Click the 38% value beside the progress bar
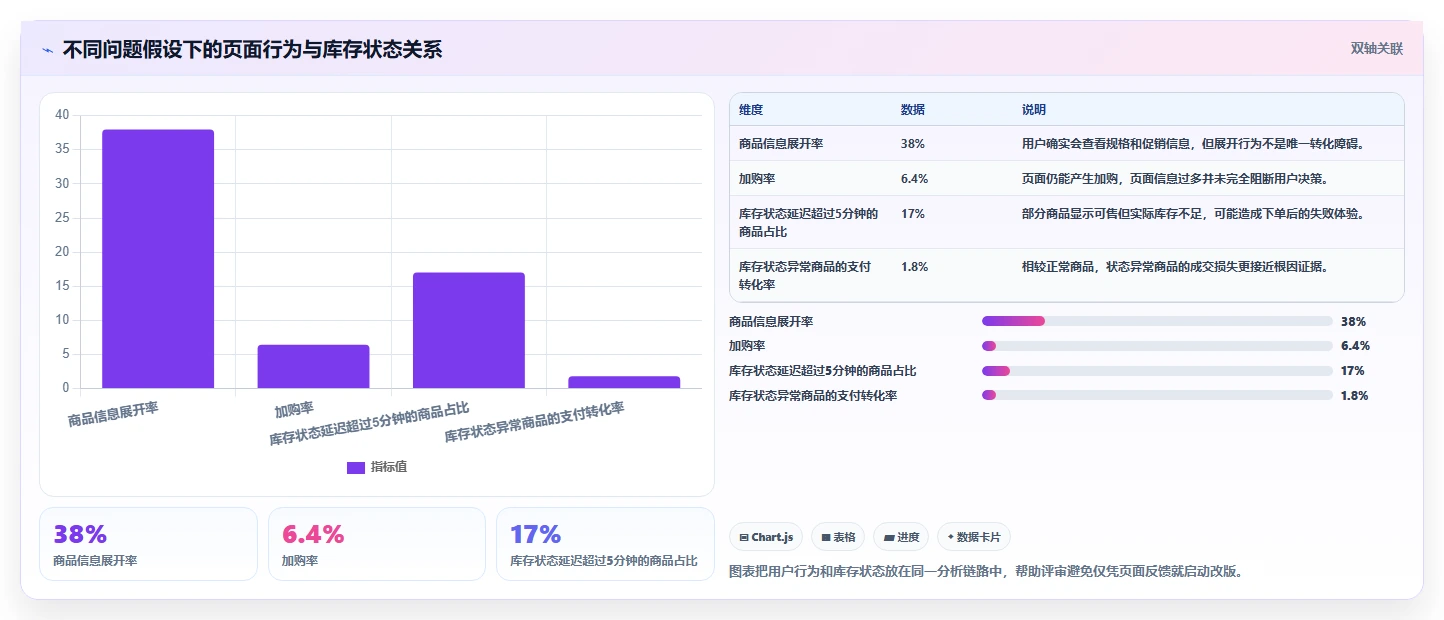Viewport: 1444px width, 620px height. (x=1353, y=322)
